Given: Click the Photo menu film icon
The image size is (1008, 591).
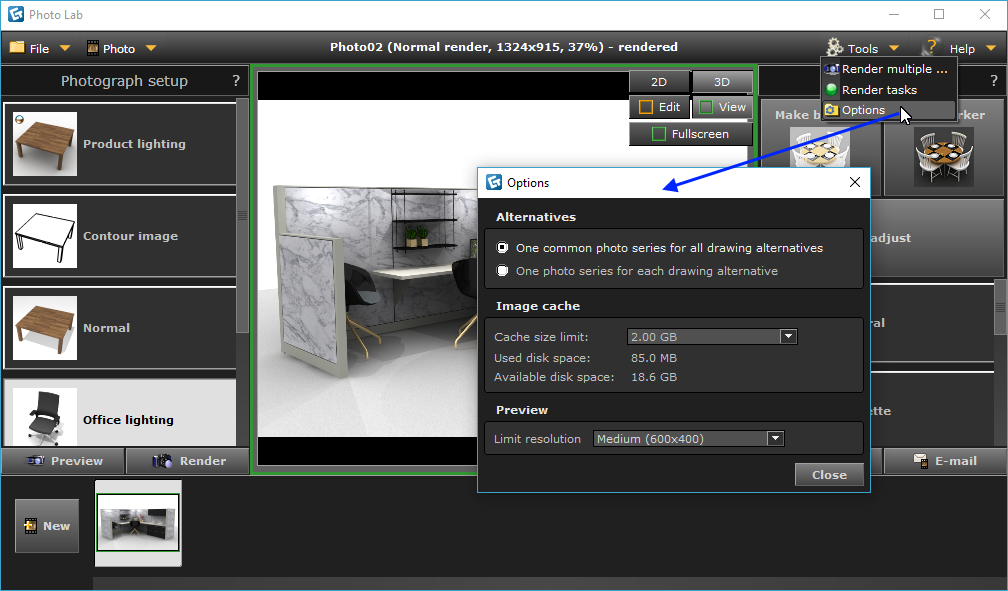Looking at the screenshot, I should click(x=93, y=48).
